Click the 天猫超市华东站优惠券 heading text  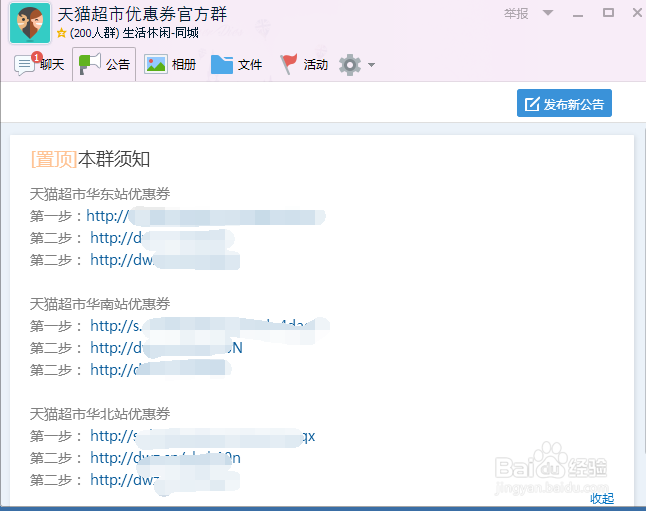point(100,194)
